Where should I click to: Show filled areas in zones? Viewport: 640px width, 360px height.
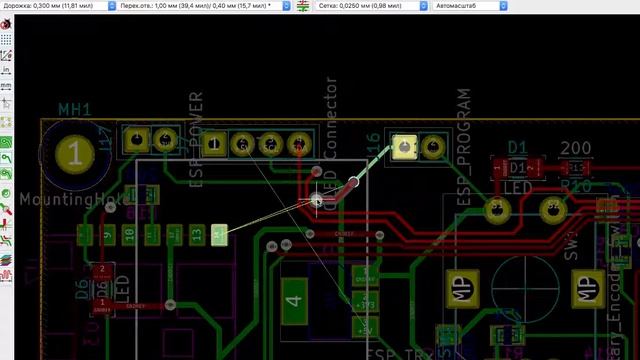coord(6,142)
